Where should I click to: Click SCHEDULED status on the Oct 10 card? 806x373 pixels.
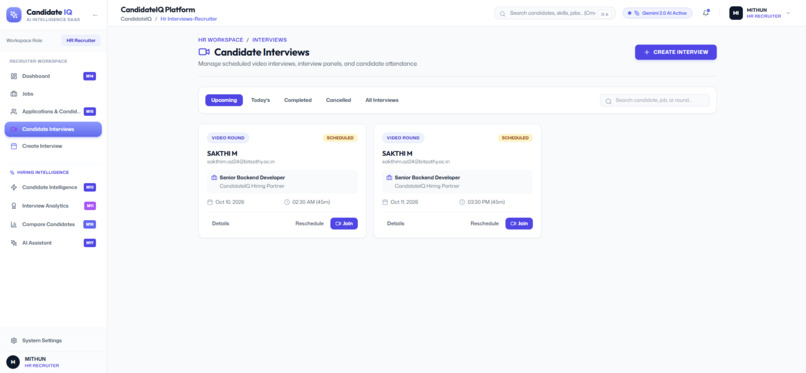(340, 138)
